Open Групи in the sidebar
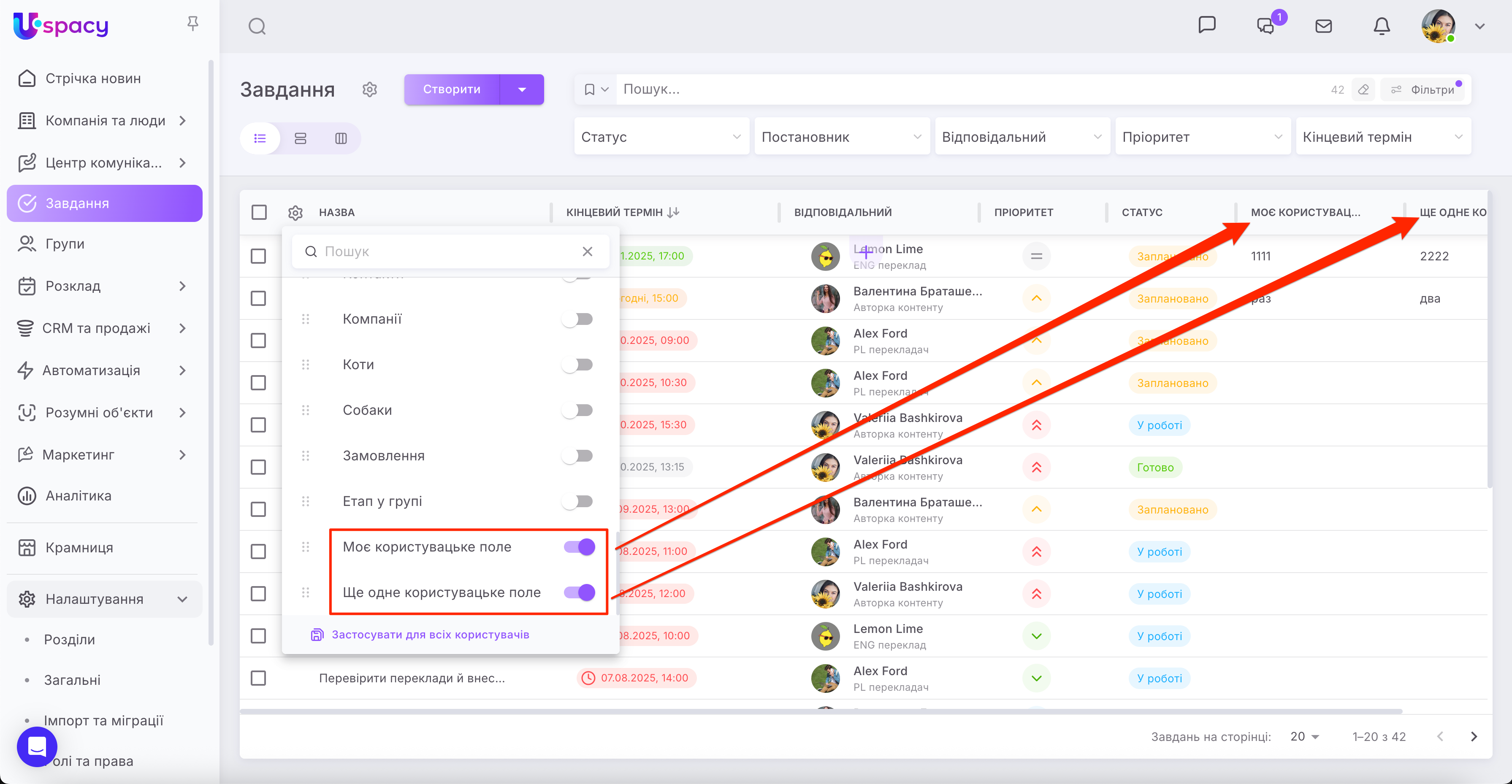This screenshot has width=1512, height=784. [65, 243]
